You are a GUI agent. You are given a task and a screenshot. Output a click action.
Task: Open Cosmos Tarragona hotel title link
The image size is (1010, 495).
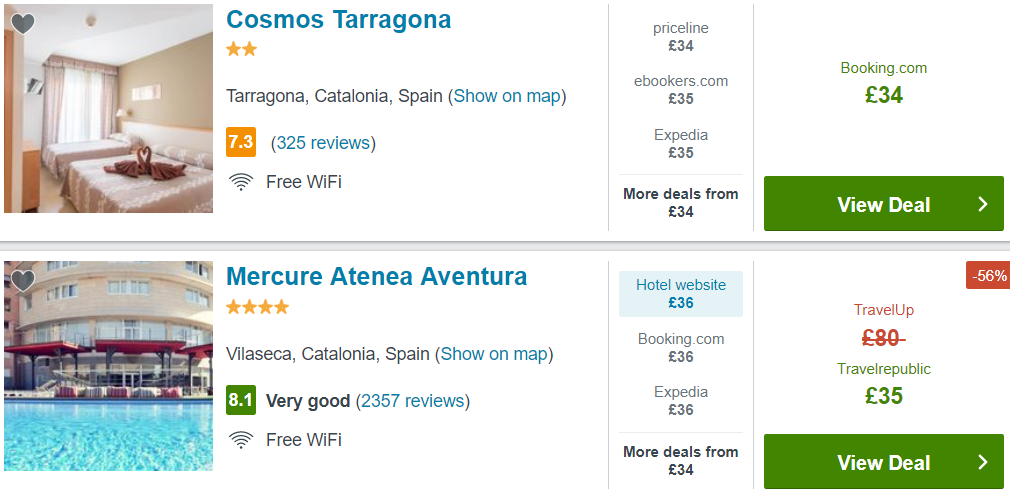click(339, 19)
